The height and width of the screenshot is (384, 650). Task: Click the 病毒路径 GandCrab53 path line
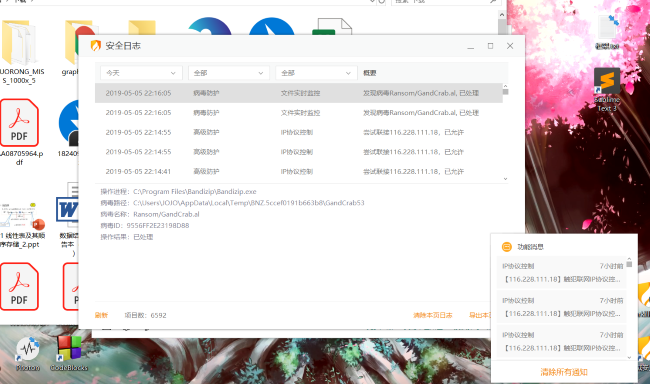(x=232, y=203)
